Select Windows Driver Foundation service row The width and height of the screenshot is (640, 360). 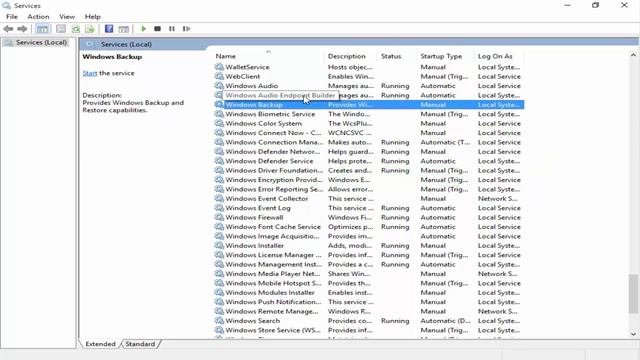coord(369,170)
